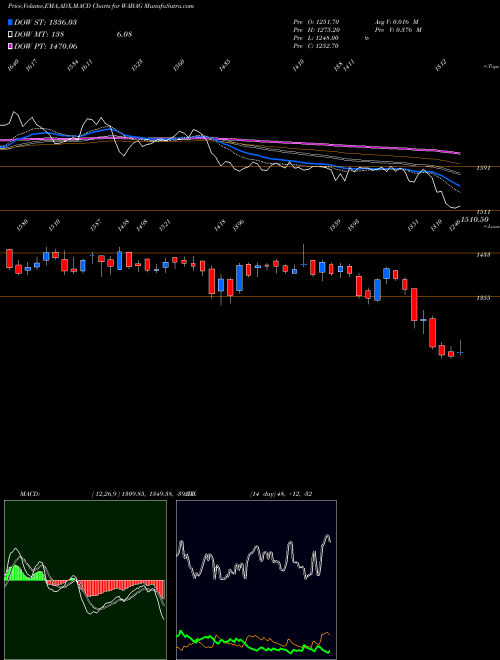Screen dimensions: 500x660
Task: Click the 'Pre O: 1251.70' value
Action: click(x=316, y=22)
